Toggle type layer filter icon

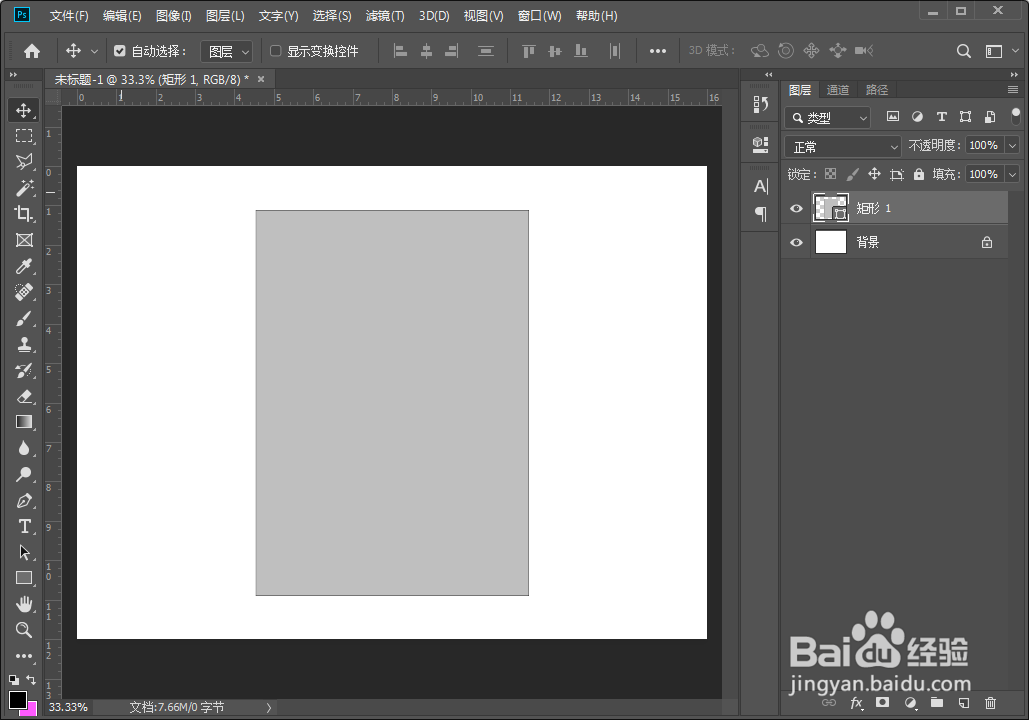coord(941,117)
